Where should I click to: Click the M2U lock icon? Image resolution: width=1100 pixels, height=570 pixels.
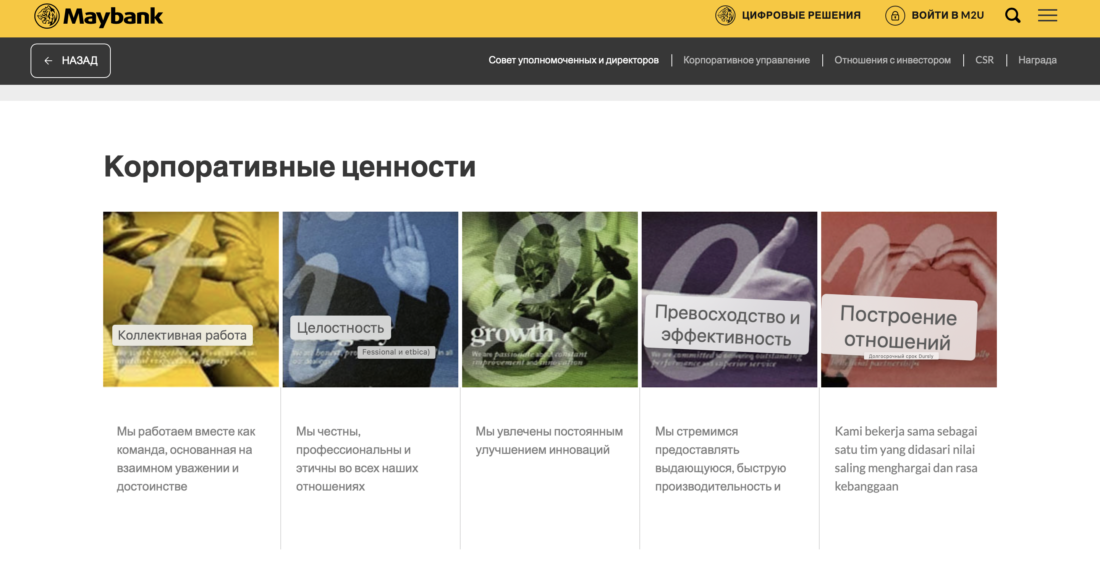[895, 15]
